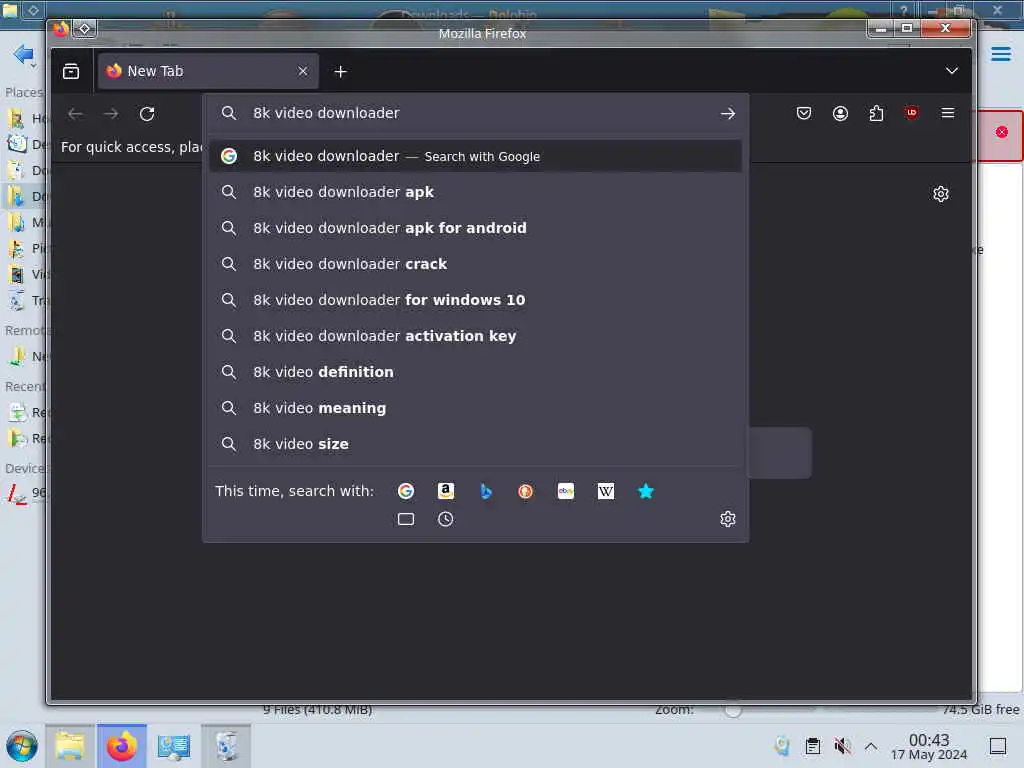Choose suggestion '8k video downloader crack'
Screen dimensions: 1024x768
475,264
